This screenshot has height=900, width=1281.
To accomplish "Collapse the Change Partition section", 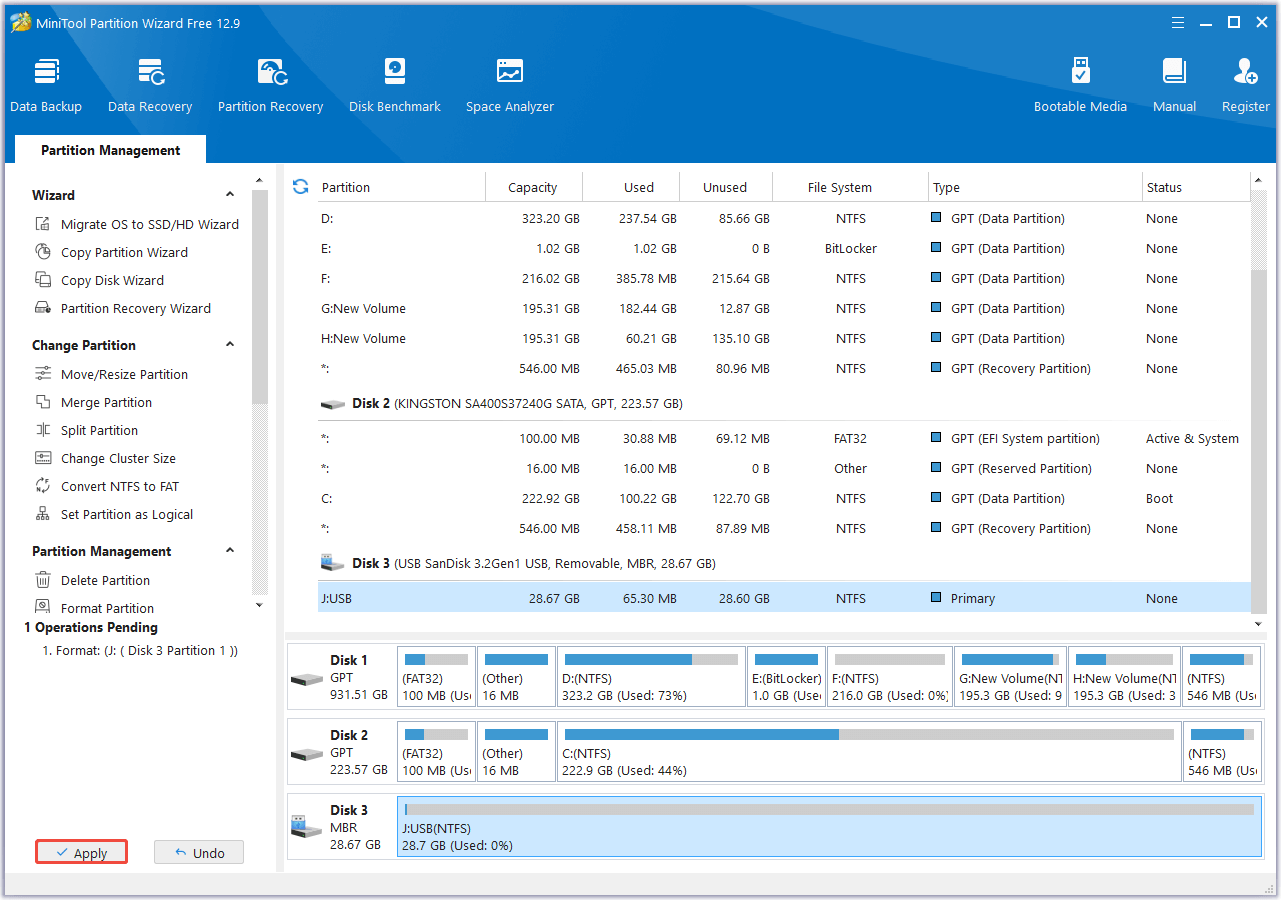I will [x=229, y=344].
